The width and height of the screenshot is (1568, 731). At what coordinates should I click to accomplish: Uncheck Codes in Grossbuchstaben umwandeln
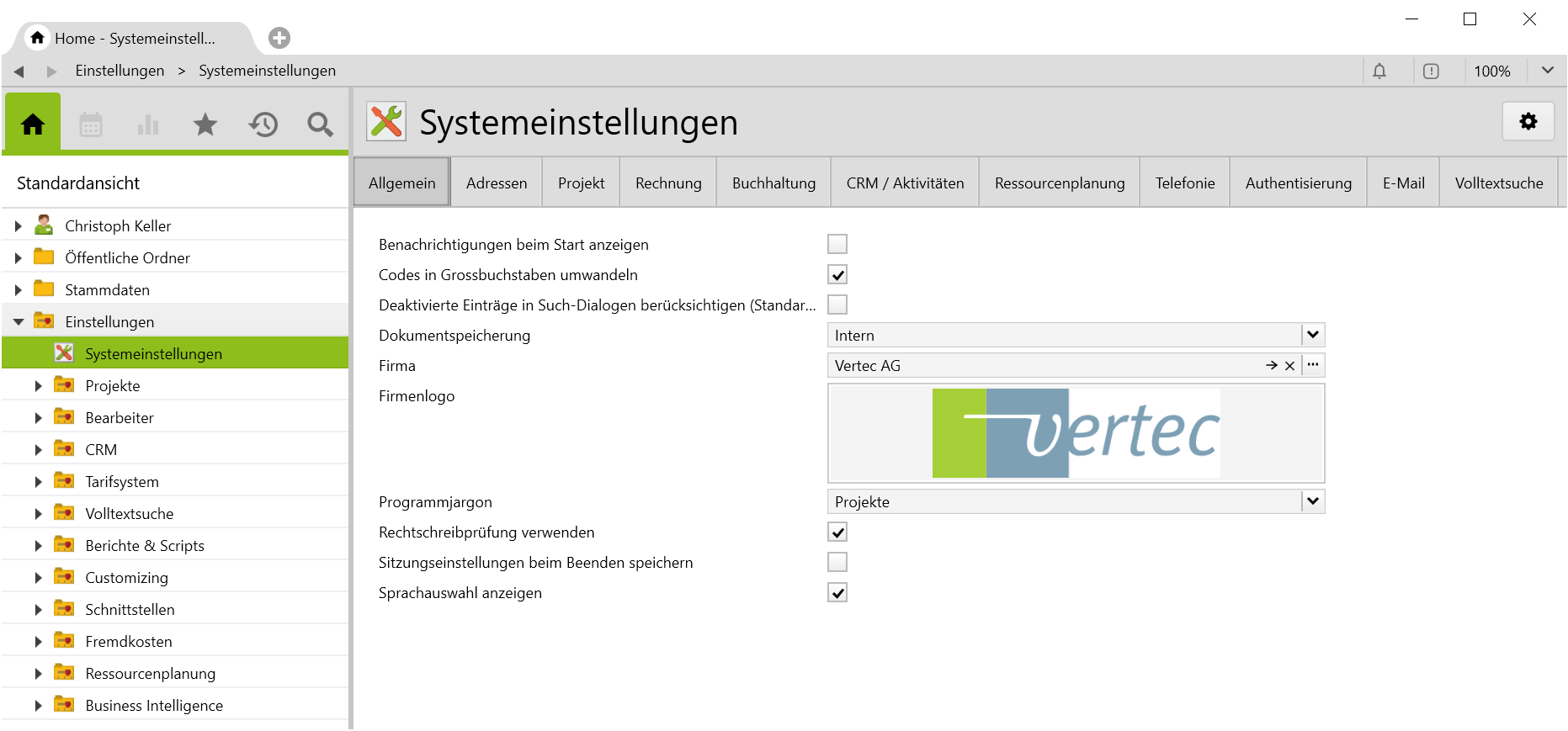[837, 275]
